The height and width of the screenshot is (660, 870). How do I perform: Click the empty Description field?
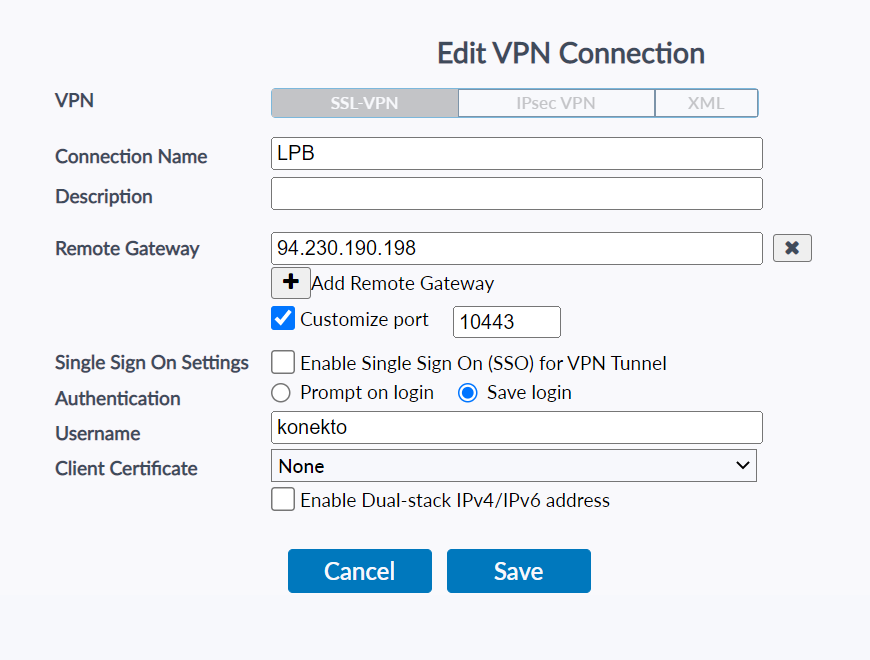click(x=516, y=194)
